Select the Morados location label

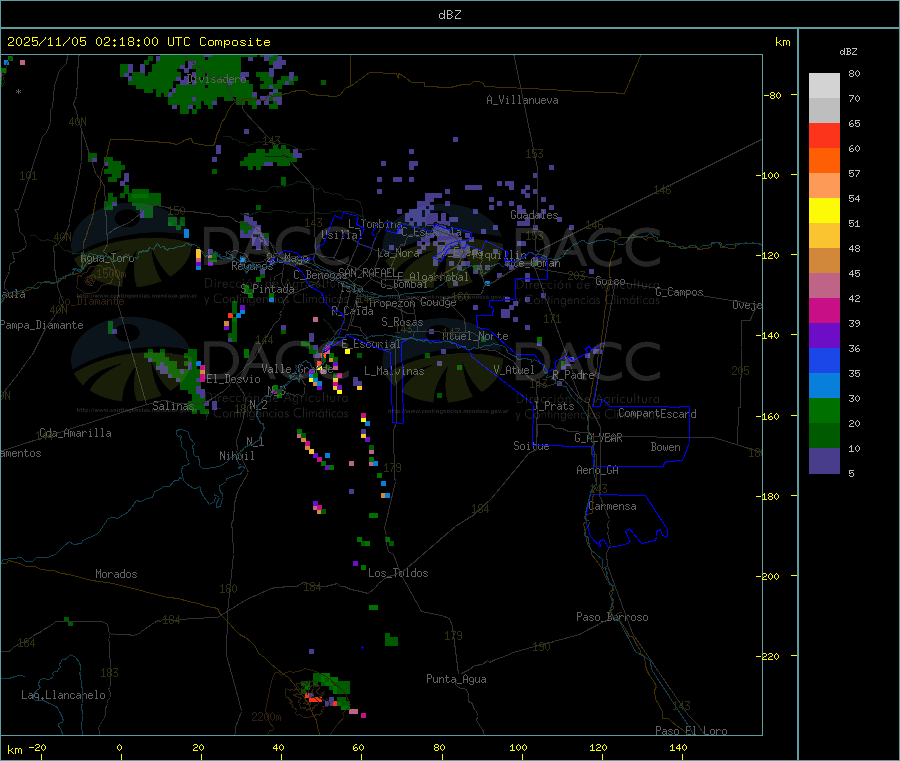tap(116, 574)
